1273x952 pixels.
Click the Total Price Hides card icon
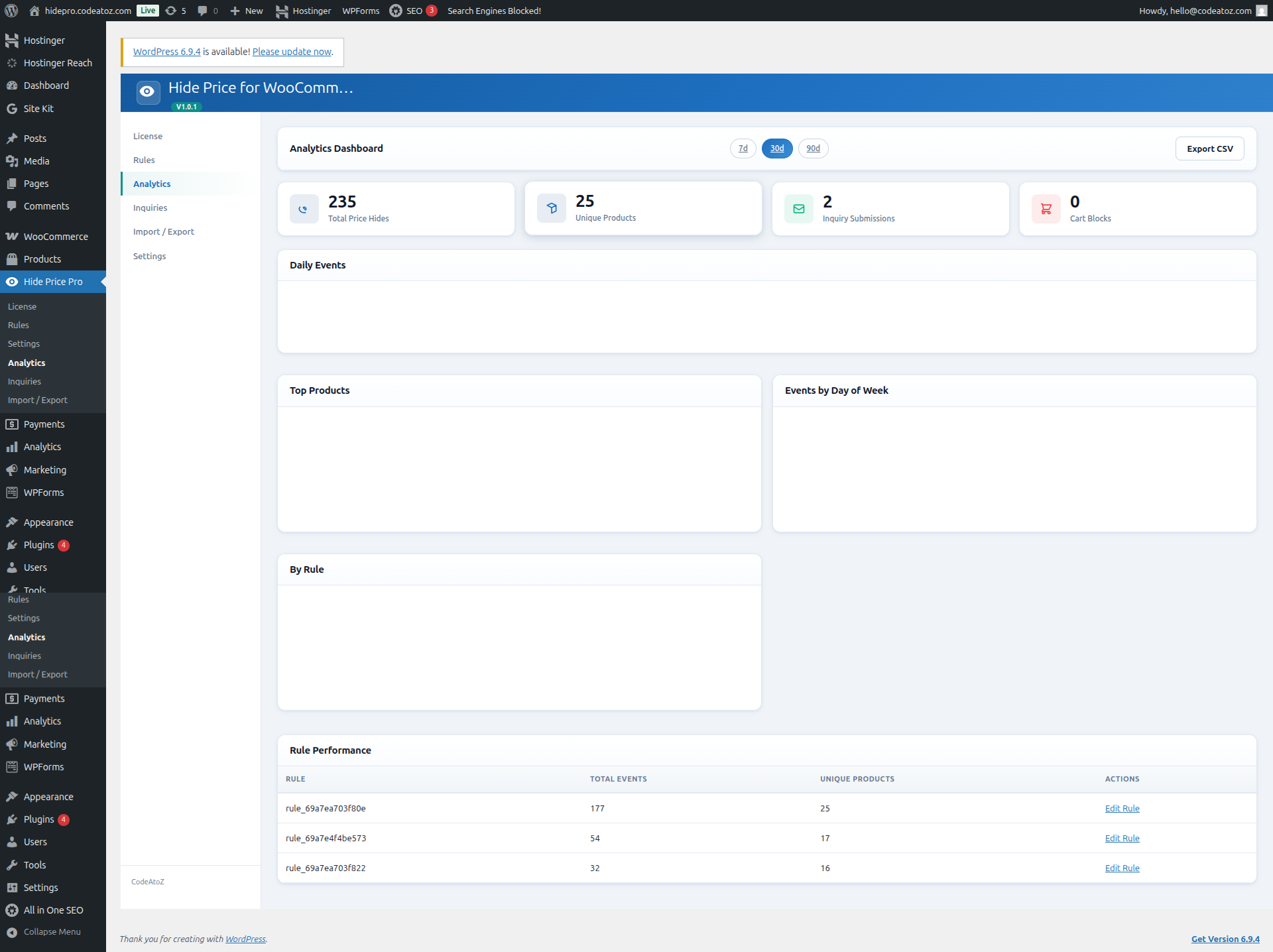pos(304,209)
